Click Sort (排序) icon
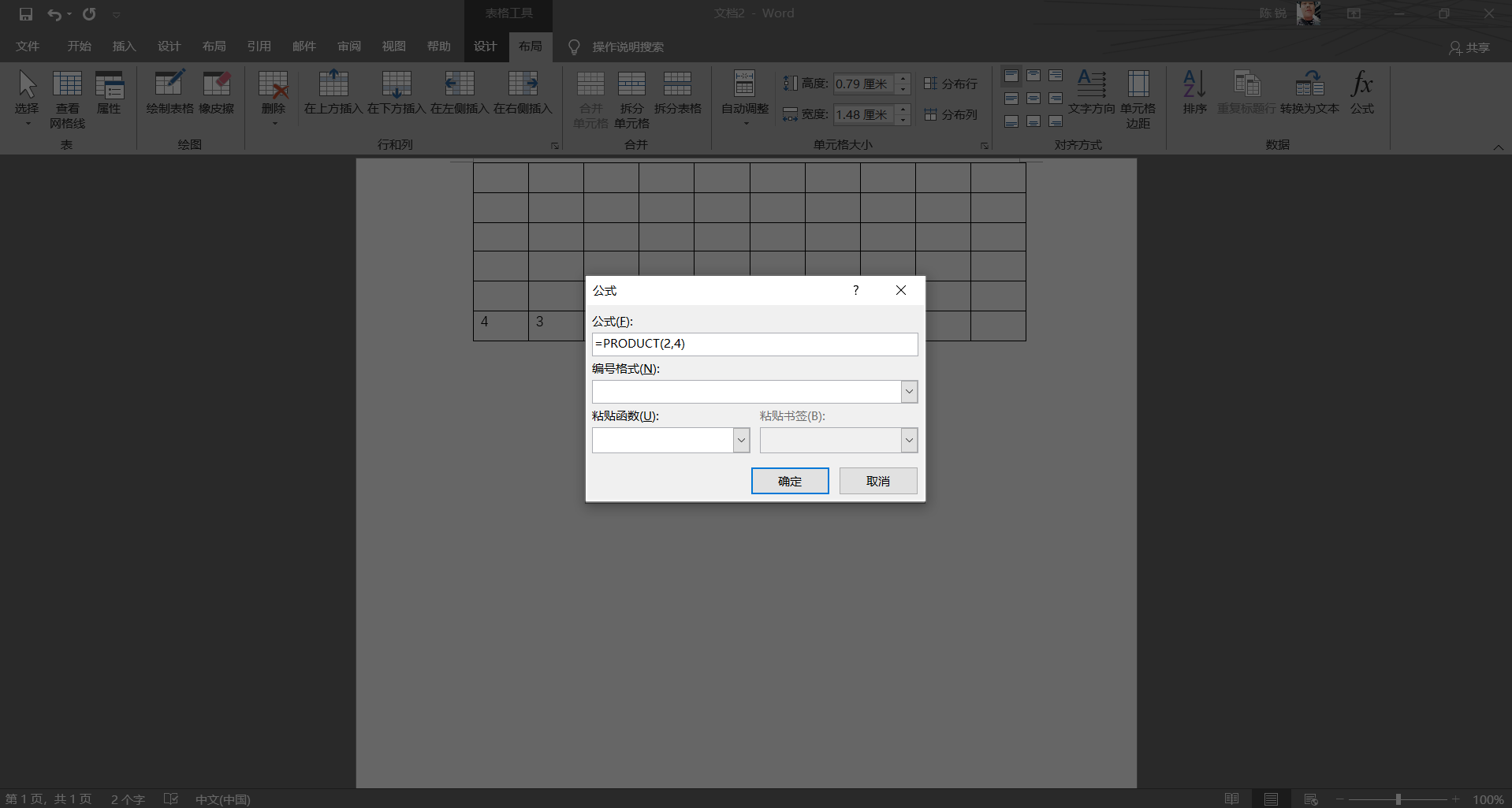1512x808 pixels. pyautogui.click(x=1195, y=92)
